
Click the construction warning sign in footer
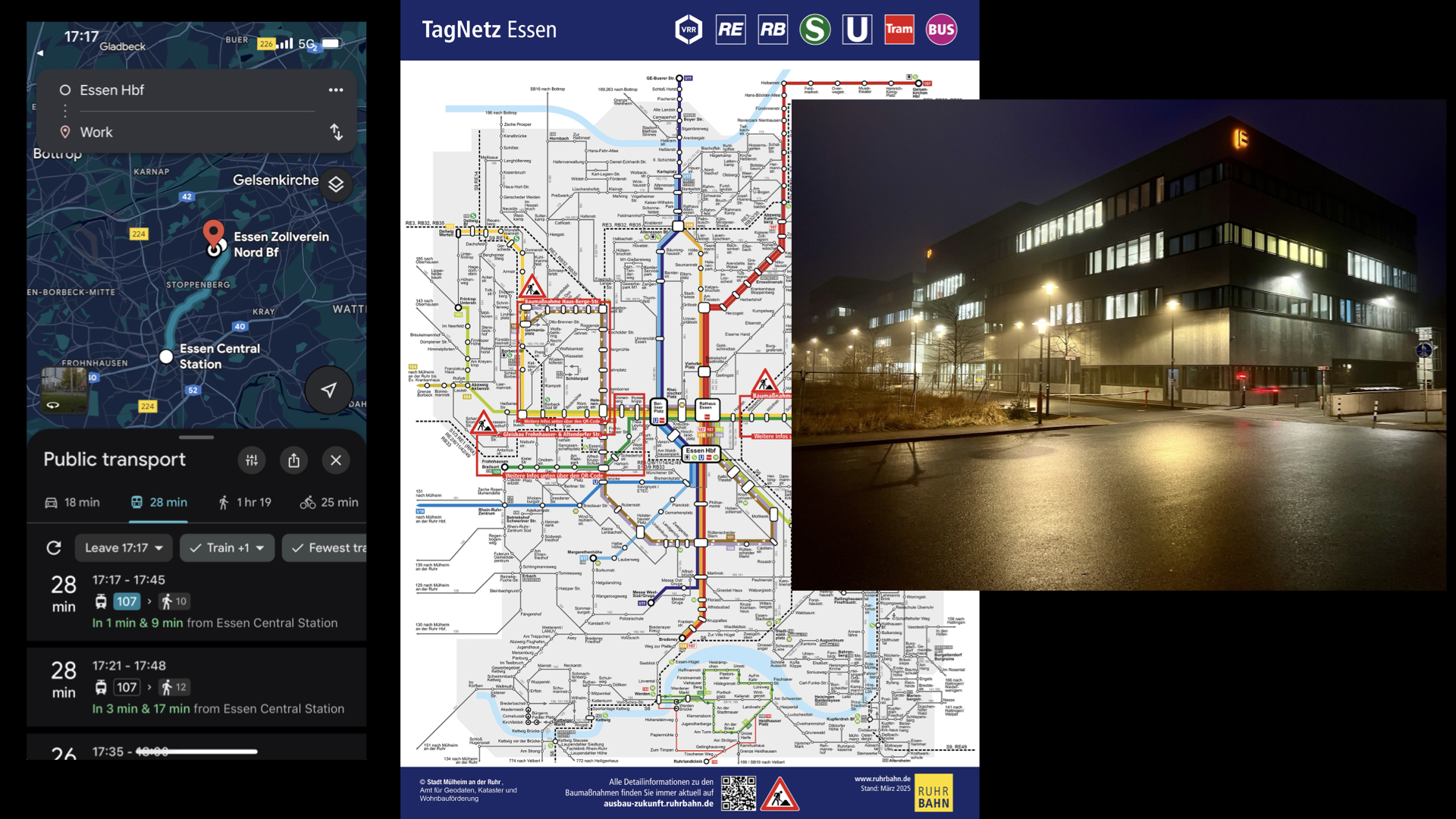coord(780,795)
